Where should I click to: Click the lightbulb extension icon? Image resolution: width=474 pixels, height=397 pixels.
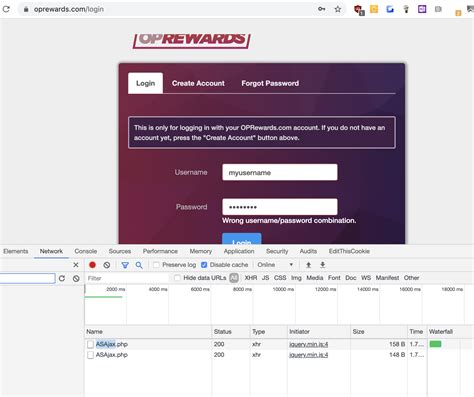click(x=406, y=9)
